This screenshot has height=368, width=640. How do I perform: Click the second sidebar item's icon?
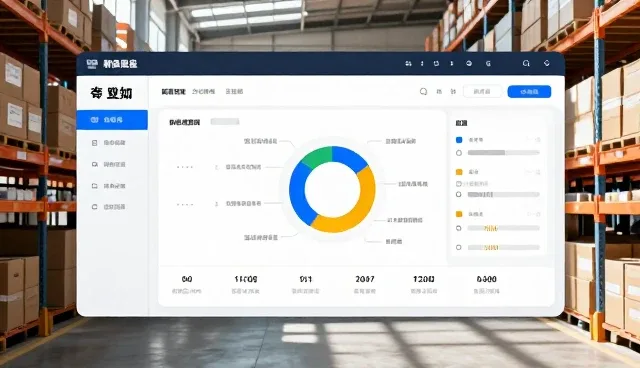tap(94, 143)
